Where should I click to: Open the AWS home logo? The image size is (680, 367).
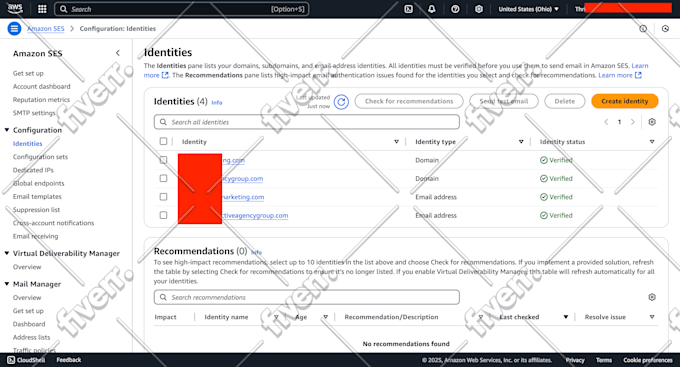(x=15, y=9)
